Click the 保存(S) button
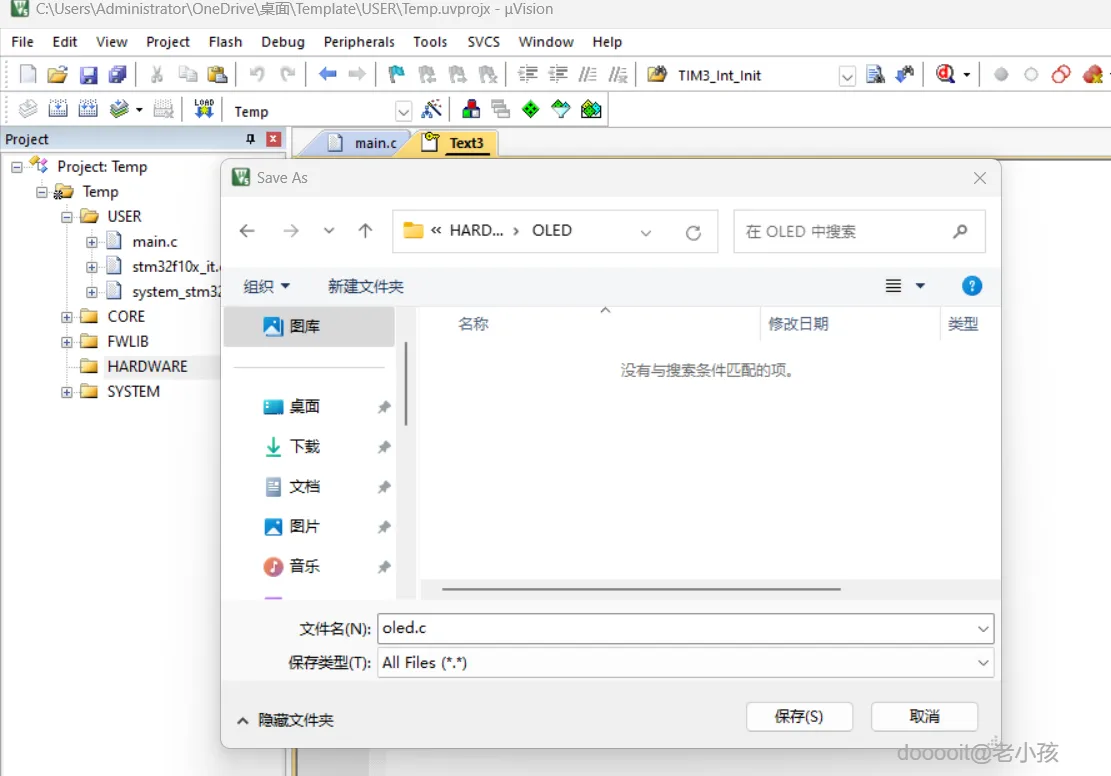The width and height of the screenshot is (1111, 776). tap(799, 716)
